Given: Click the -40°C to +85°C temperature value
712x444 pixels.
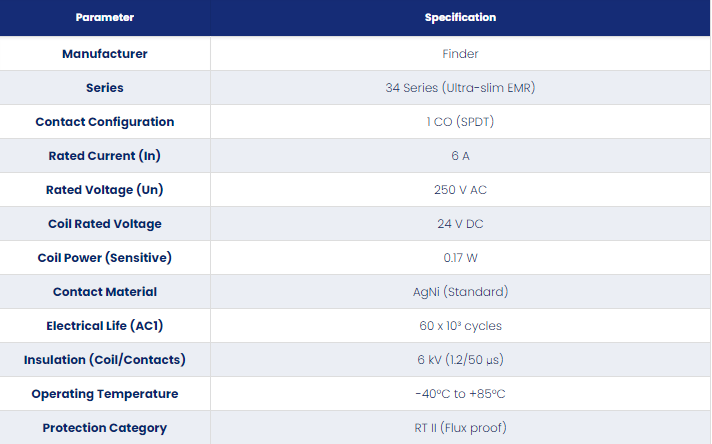Looking at the screenshot, I should tap(460, 394).
